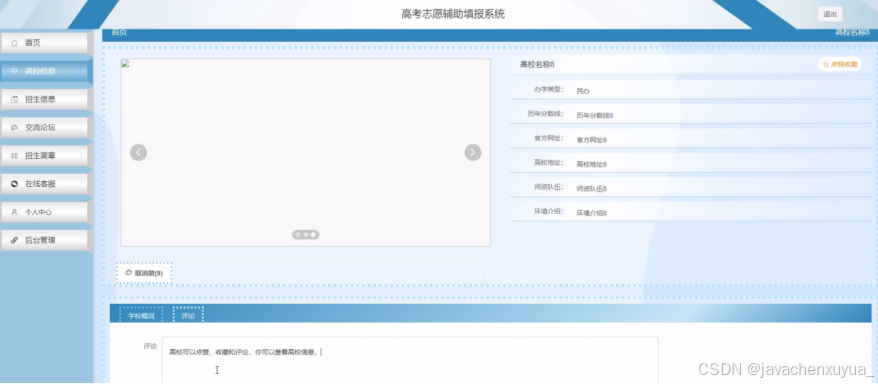Click the star icon in 点我收藏
The height and width of the screenshot is (384, 878).
point(826,64)
